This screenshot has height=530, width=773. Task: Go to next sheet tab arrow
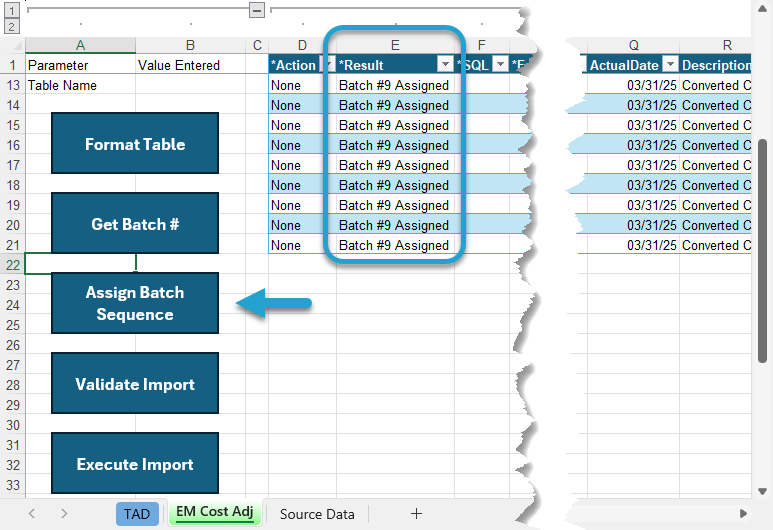click(64, 514)
